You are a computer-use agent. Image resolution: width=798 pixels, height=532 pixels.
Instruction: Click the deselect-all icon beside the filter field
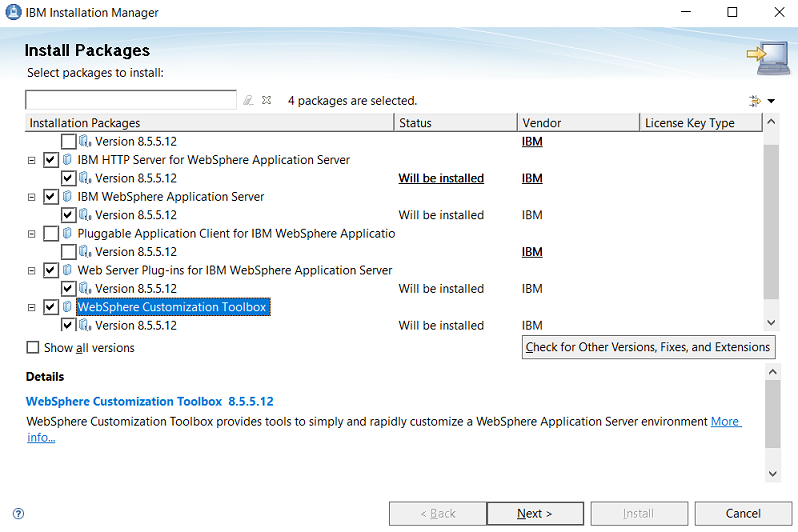tap(267, 100)
